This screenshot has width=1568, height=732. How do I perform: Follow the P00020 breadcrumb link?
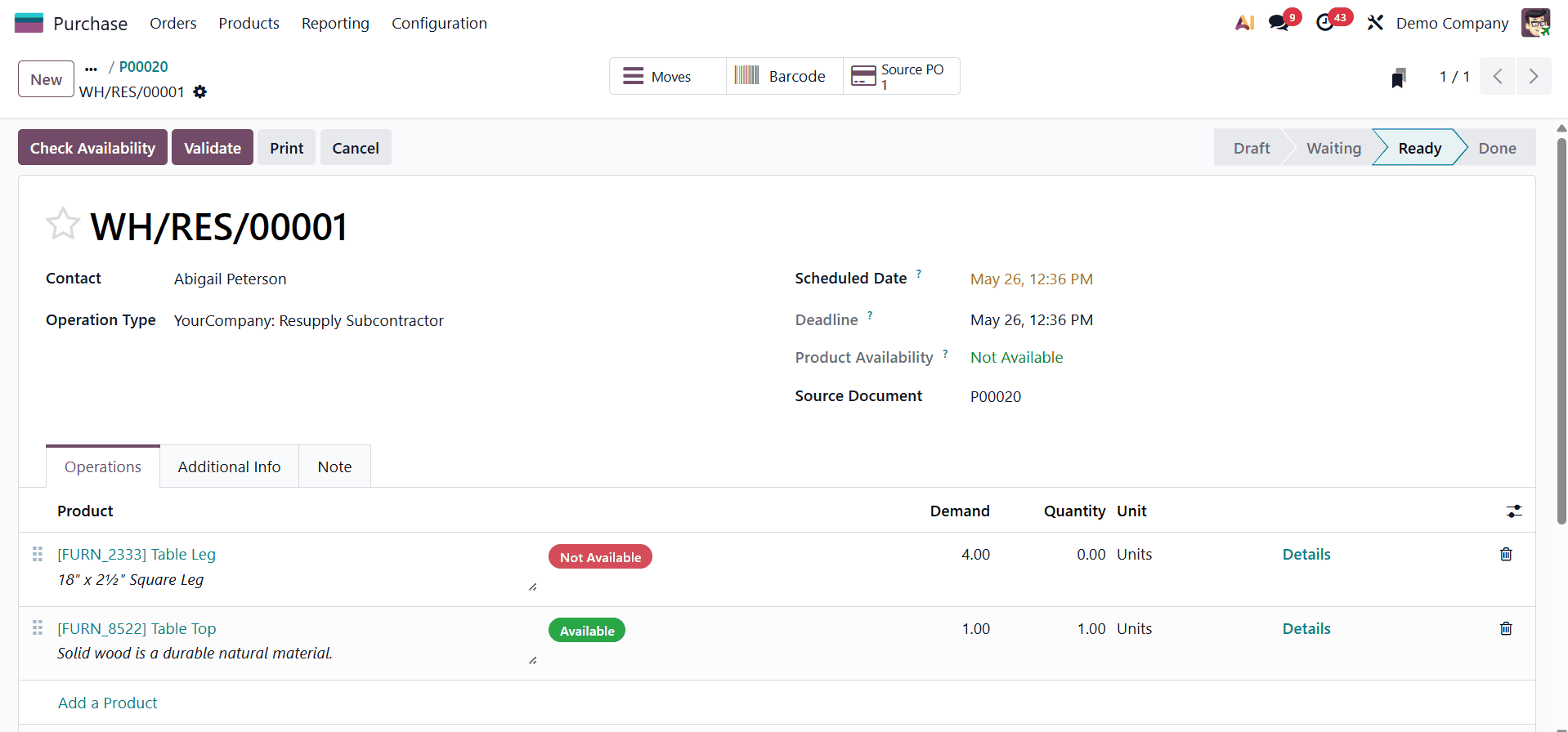point(144,67)
